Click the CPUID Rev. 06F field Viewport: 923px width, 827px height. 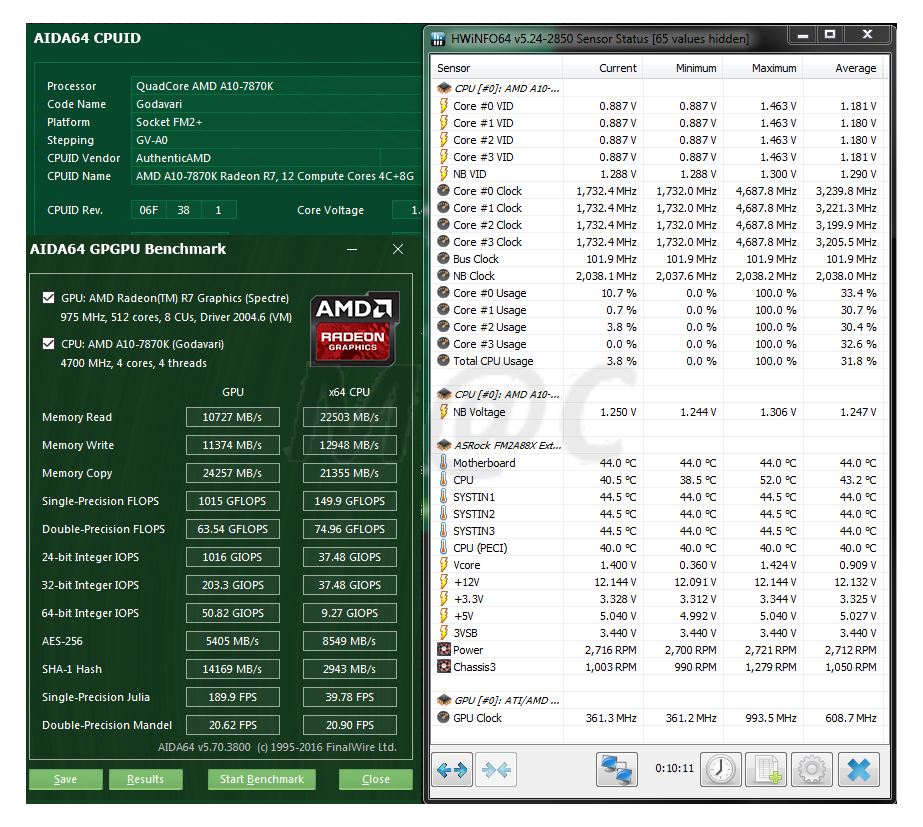(148, 210)
